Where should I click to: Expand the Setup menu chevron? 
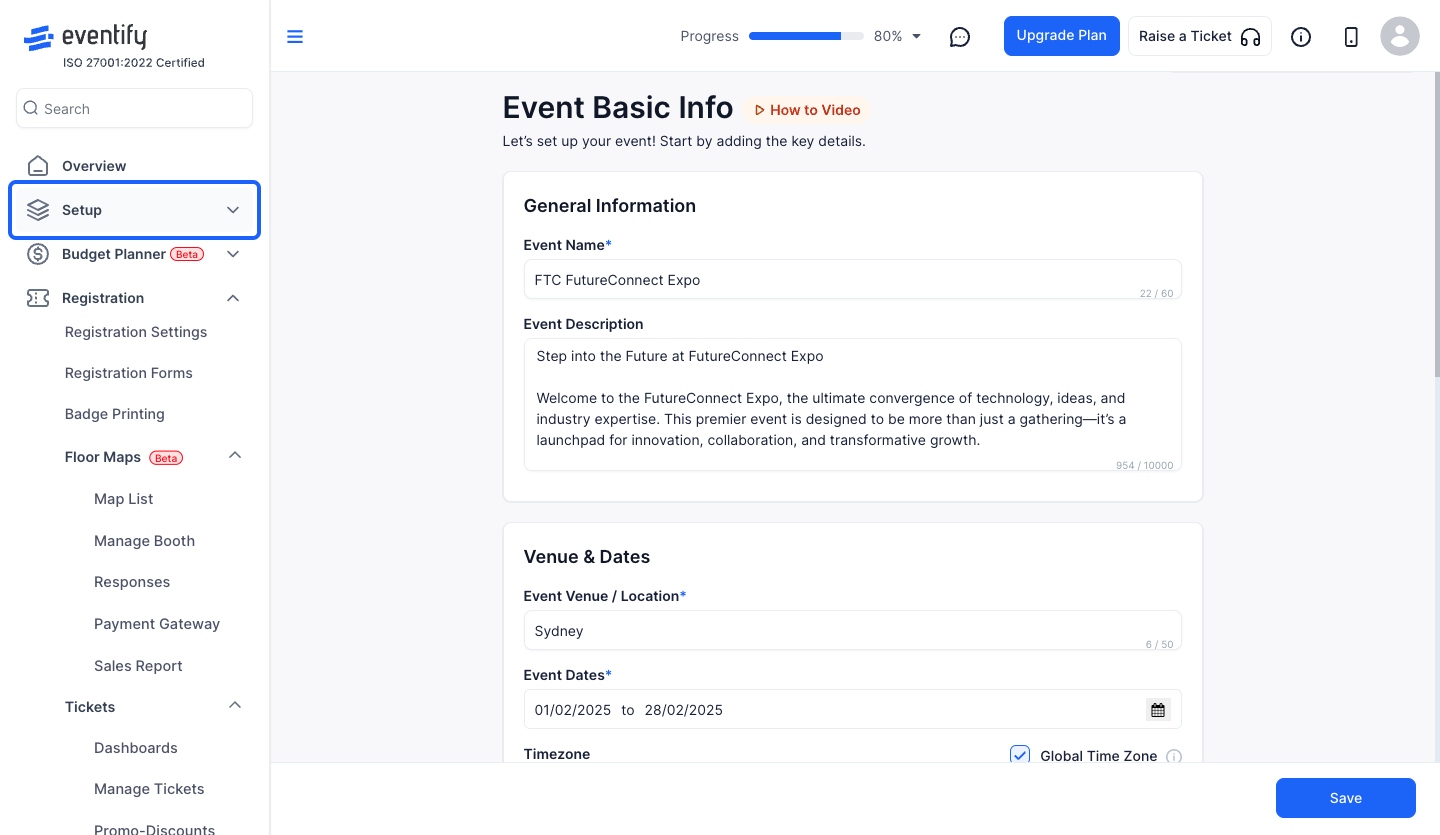(233, 210)
